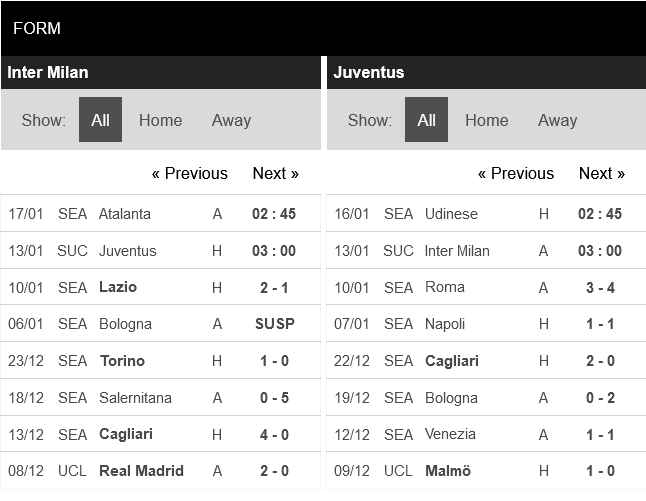Screen dimensions: 646x501
Task: Select the Home tab under Inter Milan
Action: (x=160, y=120)
